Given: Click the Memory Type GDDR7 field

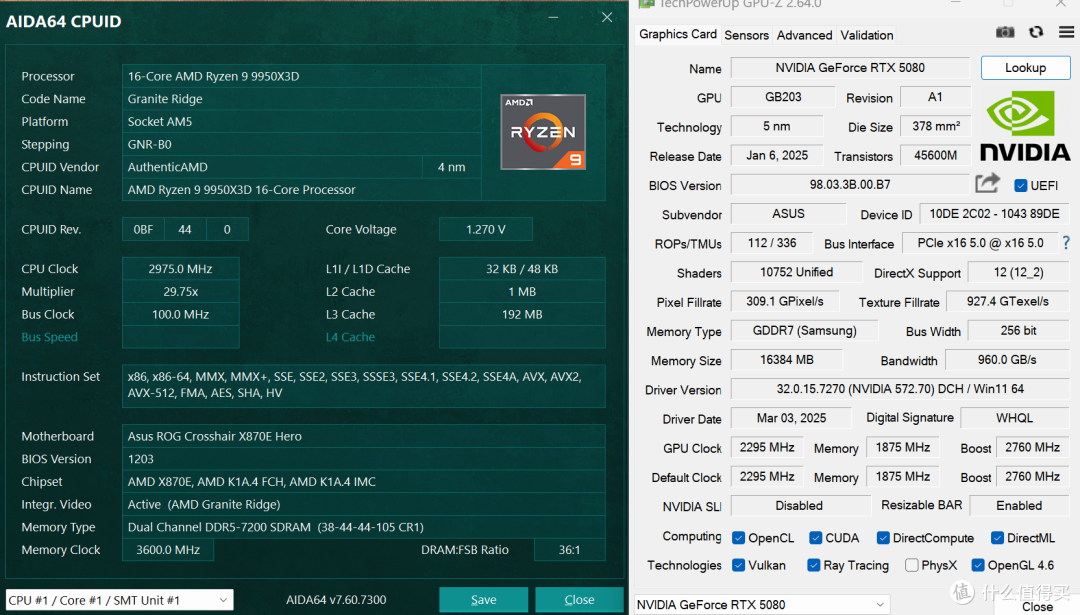Looking at the screenshot, I should (x=804, y=331).
